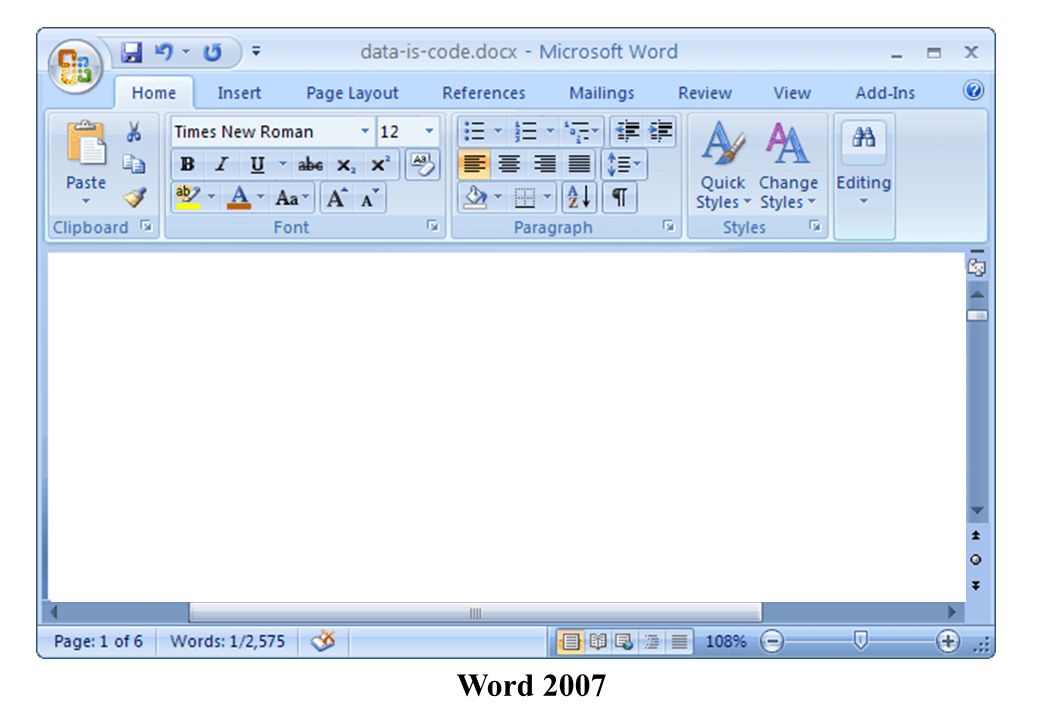This screenshot has height=720, width=1040.
Task: Click the 108% zoom level
Action: (x=726, y=641)
